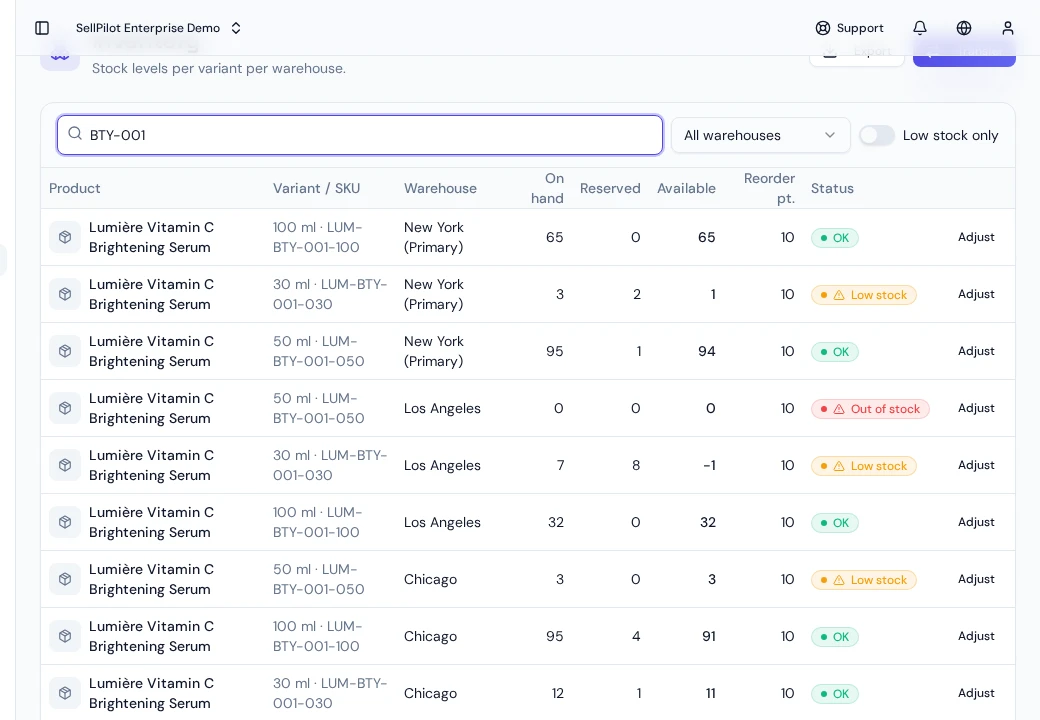This screenshot has width=1040, height=720.
Task: Click the search field containing BTY-001
Action: click(x=359, y=135)
